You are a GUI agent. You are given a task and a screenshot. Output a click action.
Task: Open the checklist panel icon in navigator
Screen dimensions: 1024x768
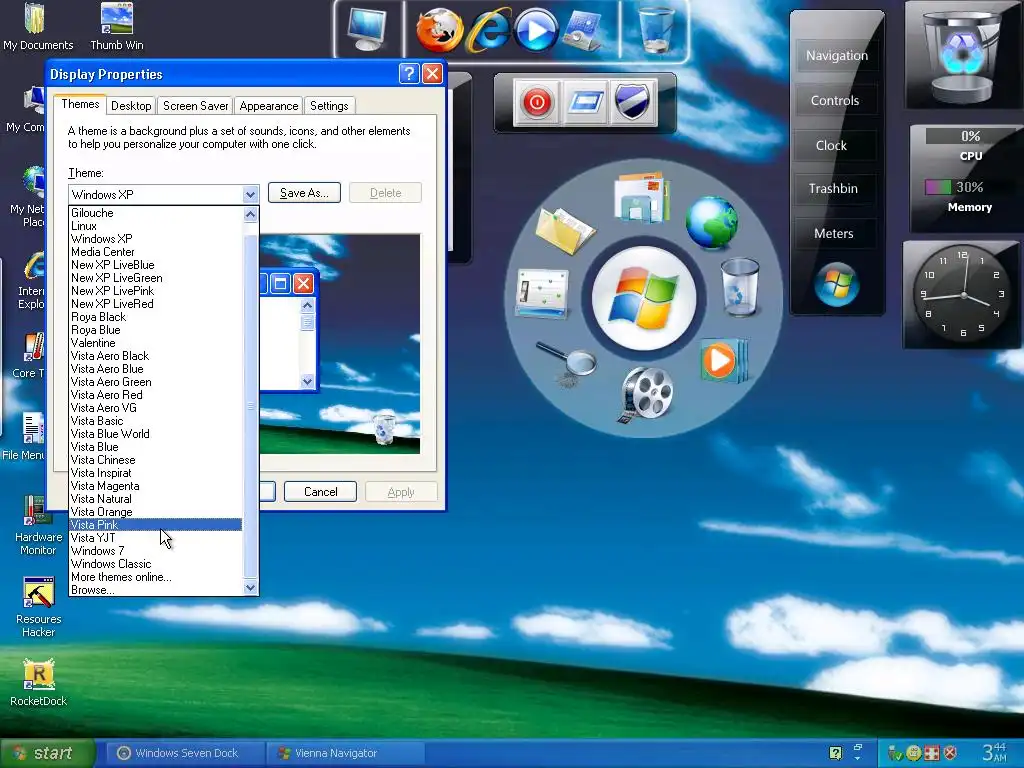pyautogui.click(x=542, y=294)
